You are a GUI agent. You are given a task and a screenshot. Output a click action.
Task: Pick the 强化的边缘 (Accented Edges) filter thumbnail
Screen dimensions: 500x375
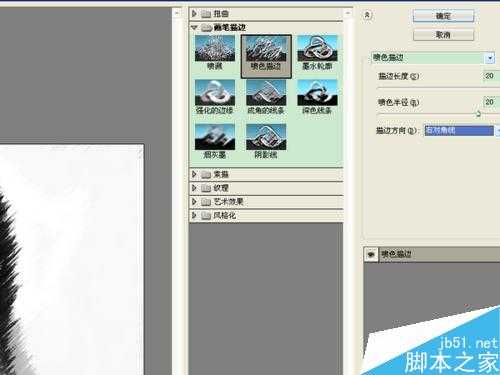215,97
